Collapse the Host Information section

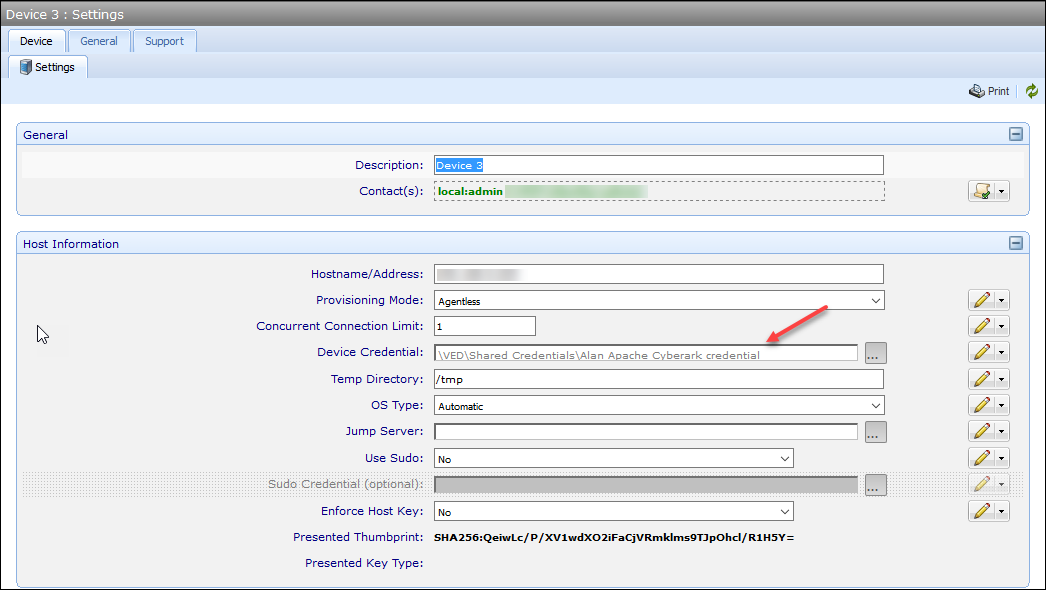pyautogui.click(x=1015, y=243)
